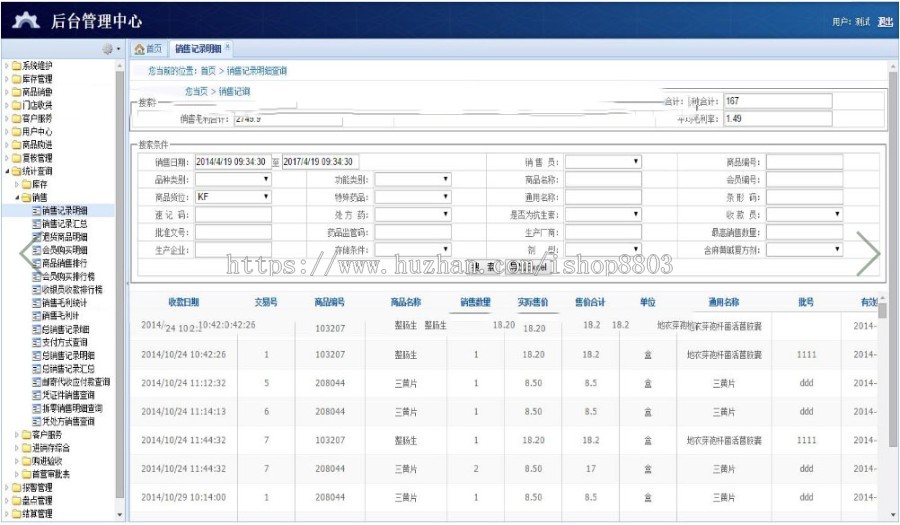Expand the 首营审批表 folder arrow
The height and width of the screenshot is (525, 900).
click(17, 475)
